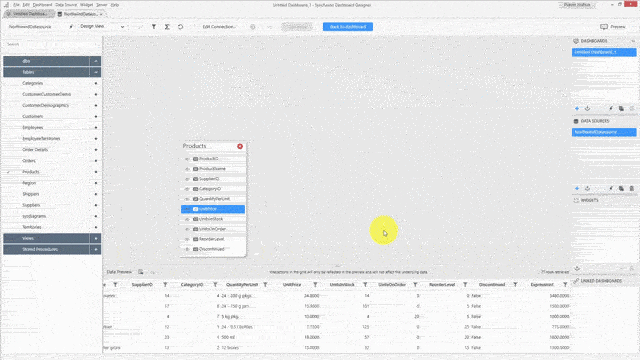Image resolution: width=640 pixels, height=360 pixels.
Task: Toggle visibility of the UnitsOnOrder field
Action: tap(187, 229)
